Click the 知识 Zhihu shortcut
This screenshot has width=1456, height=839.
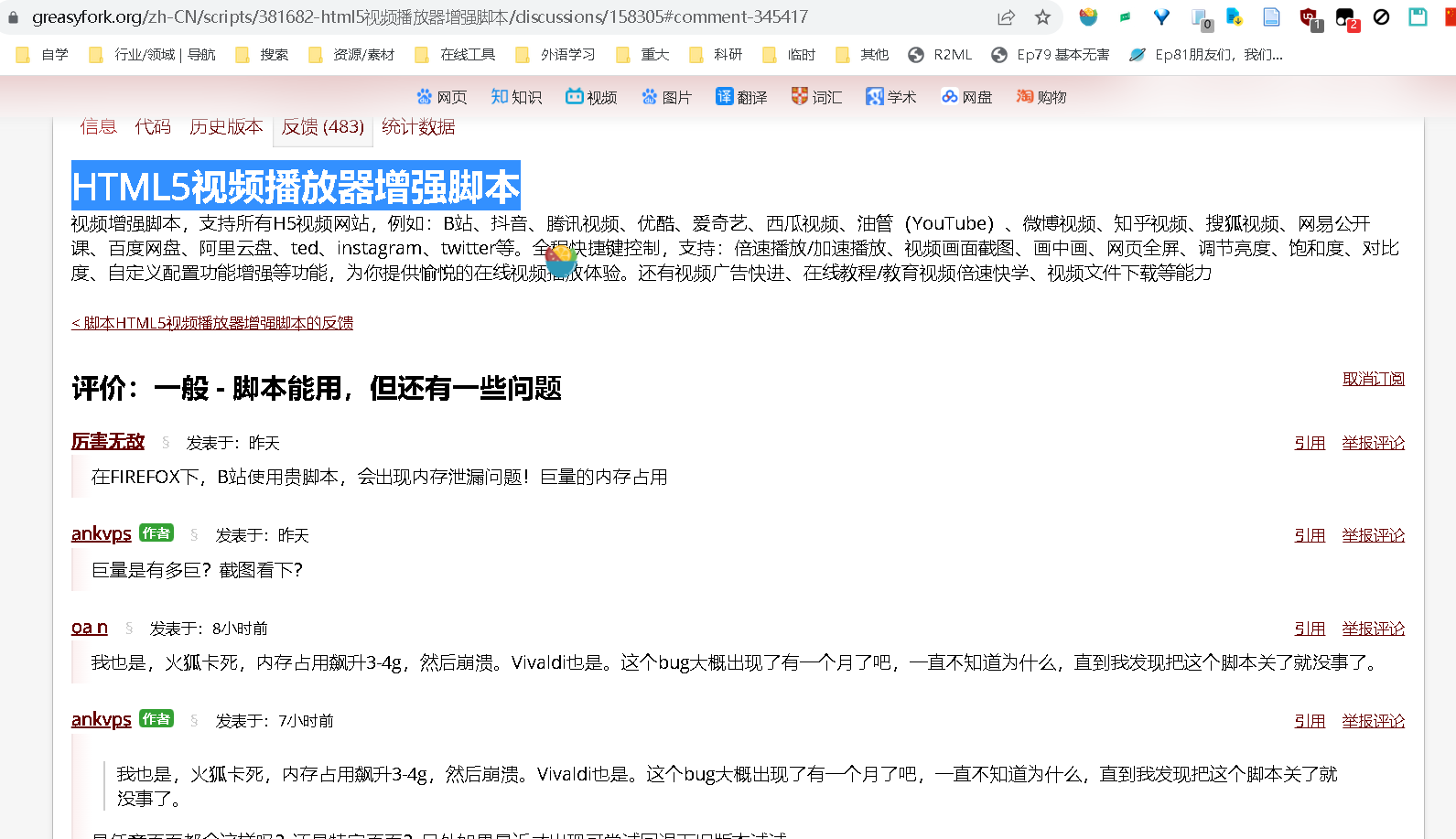(x=516, y=97)
